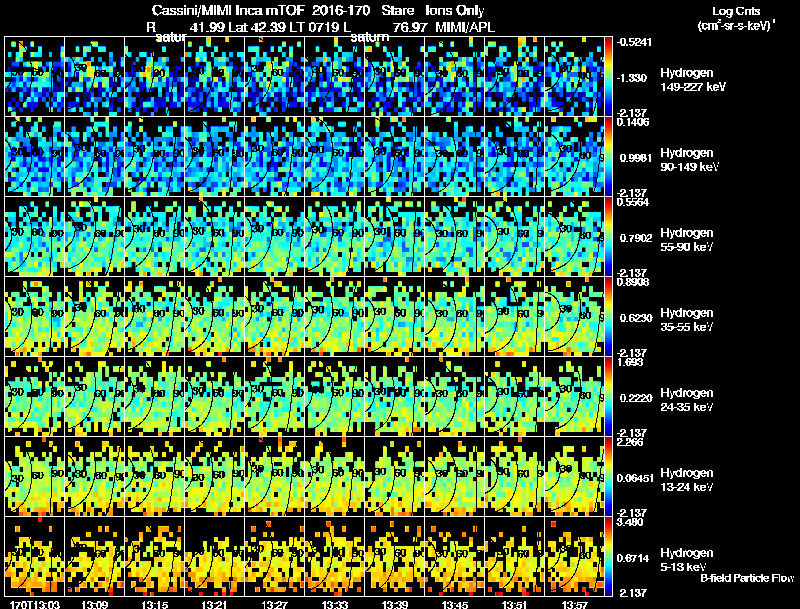Click the 'MIMI/APL' text in header
800x609 pixels.
[465, 27]
